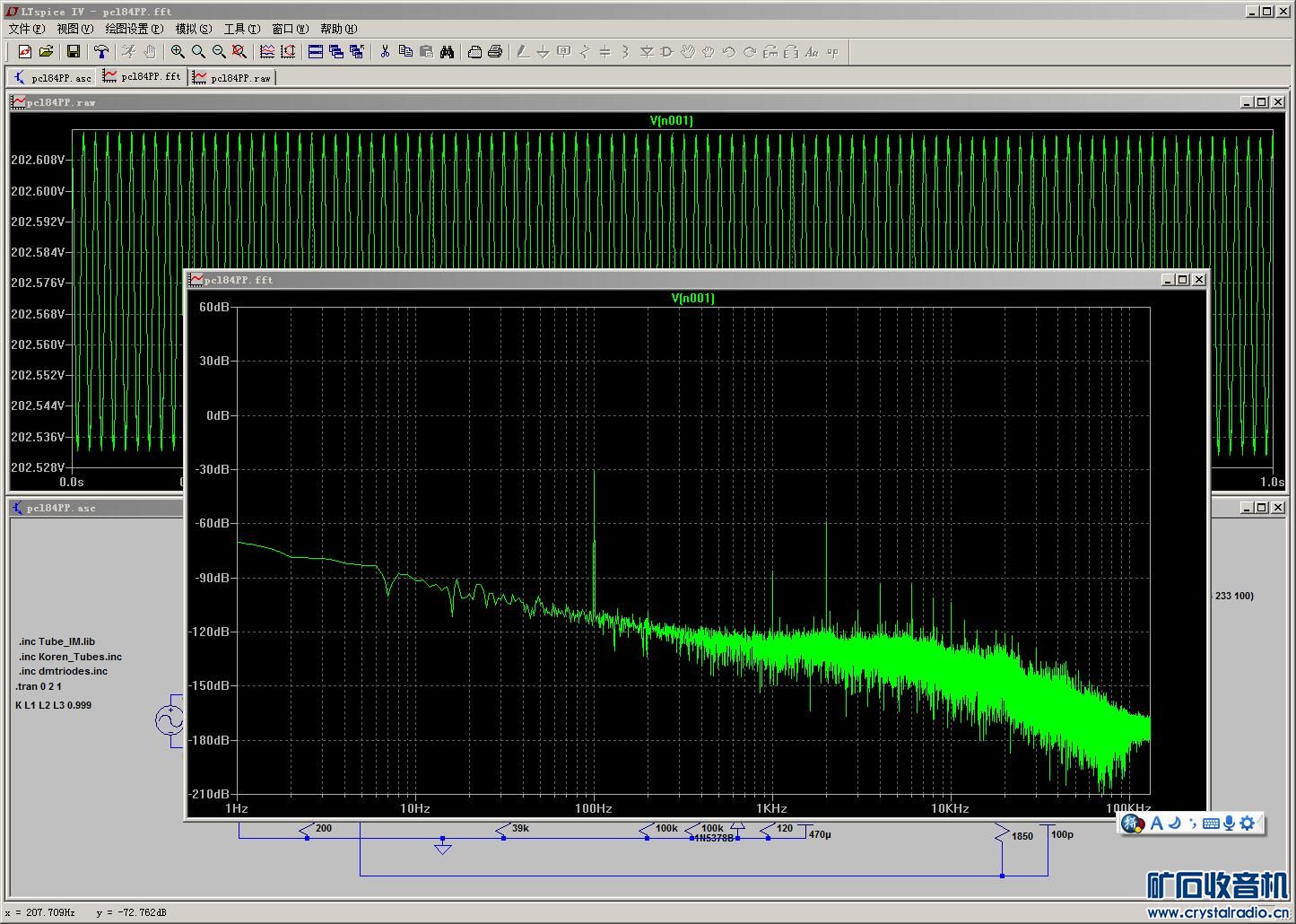Click the Zoom In magnifier icon
This screenshot has width=1296, height=924.
click(x=178, y=52)
